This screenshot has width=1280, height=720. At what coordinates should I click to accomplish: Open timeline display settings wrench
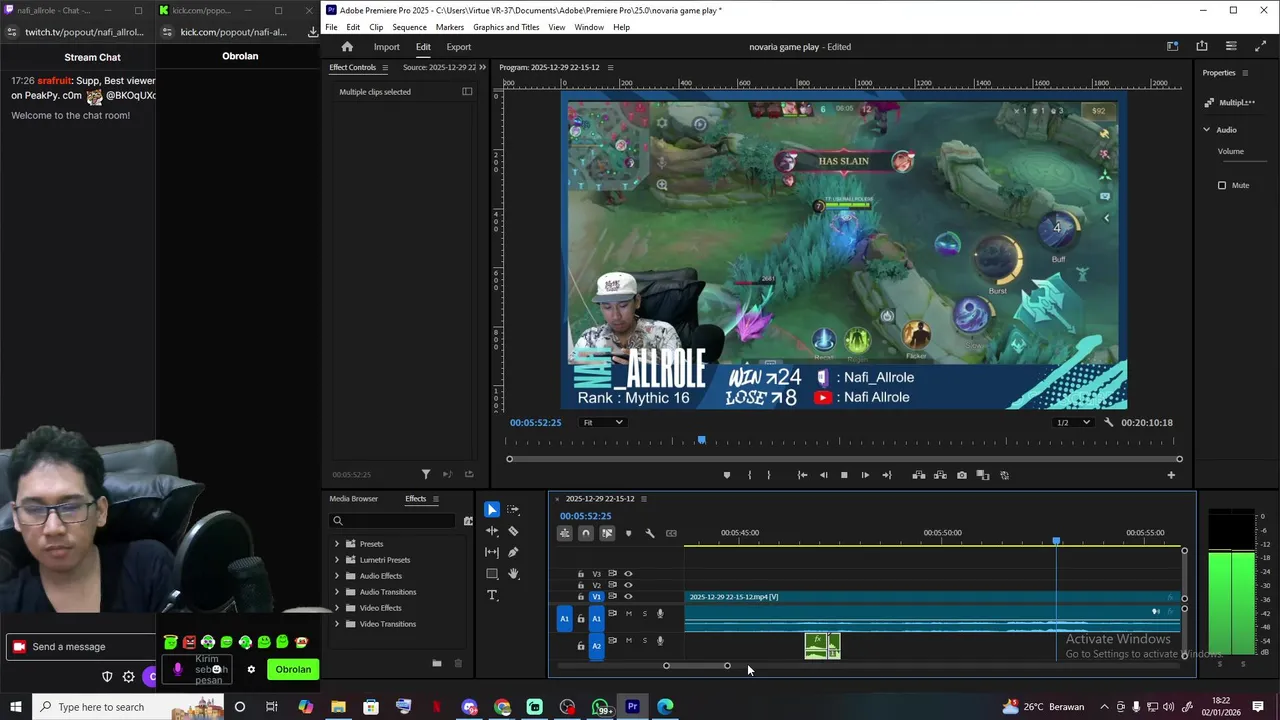pos(650,533)
